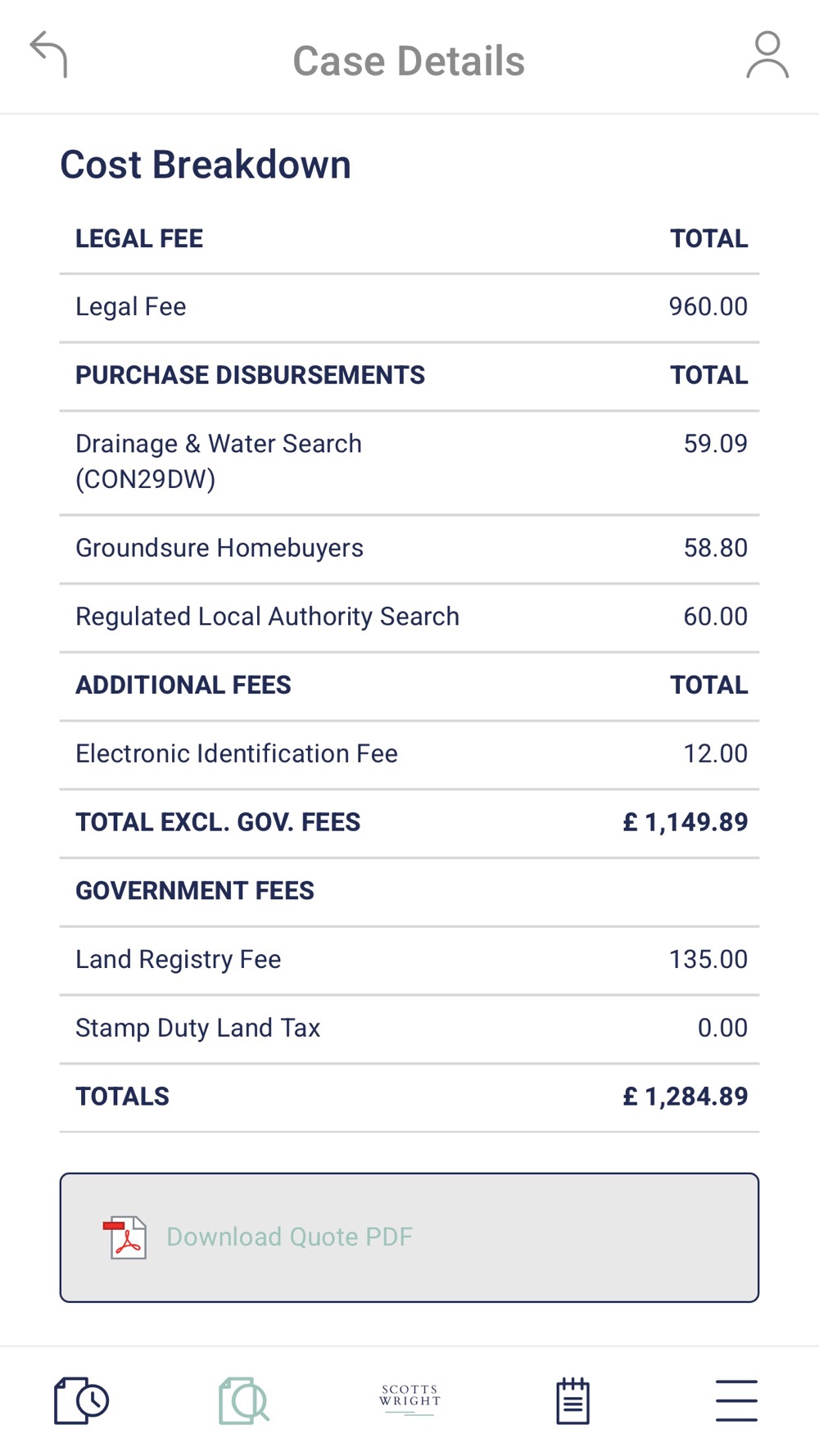The image size is (819, 1456).
Task: Select the document search magnifier icon
Action: tap(244, 1400)
